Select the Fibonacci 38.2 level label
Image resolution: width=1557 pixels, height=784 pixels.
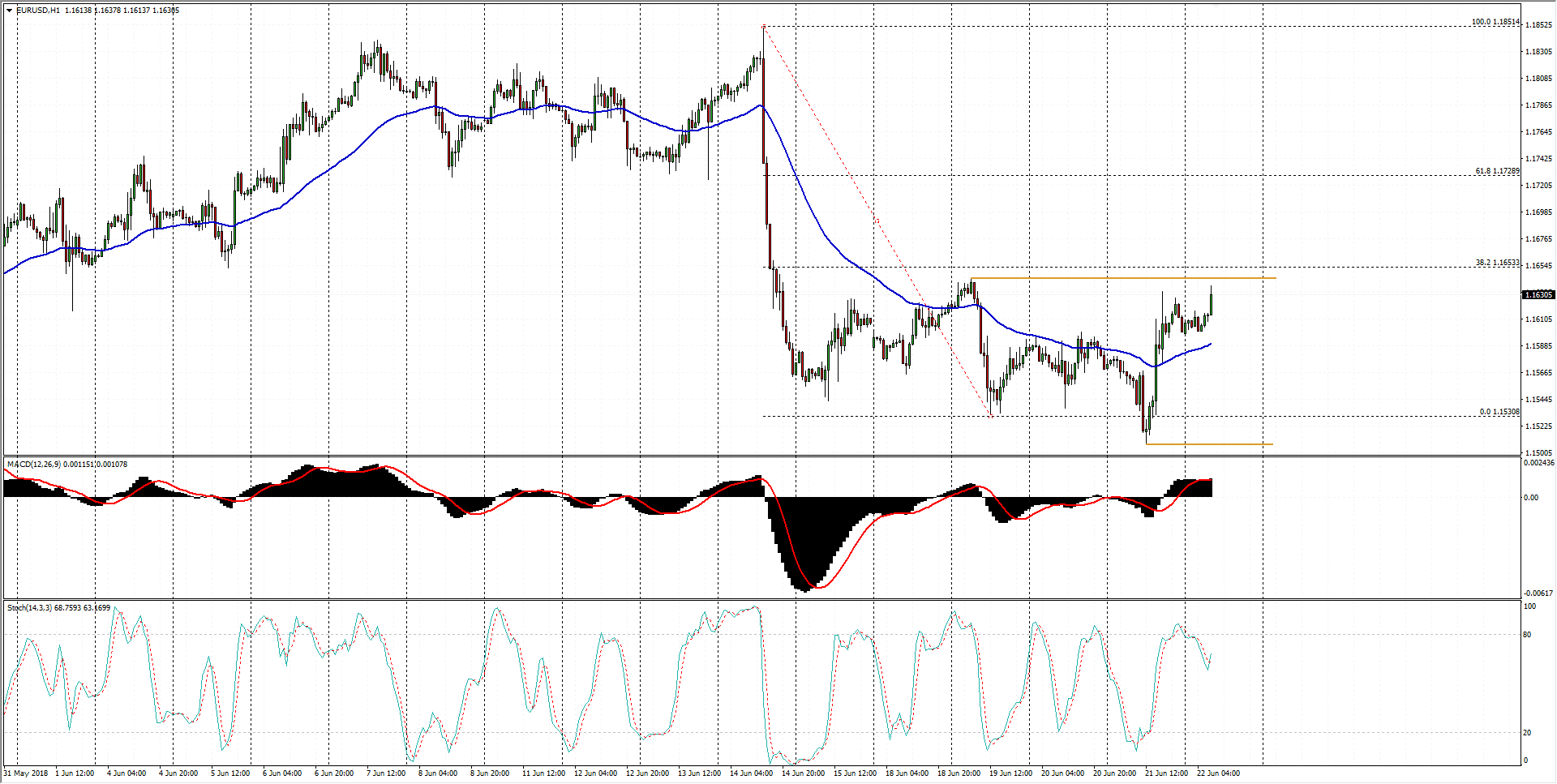pyautogui.click(x=1496, y=263)
